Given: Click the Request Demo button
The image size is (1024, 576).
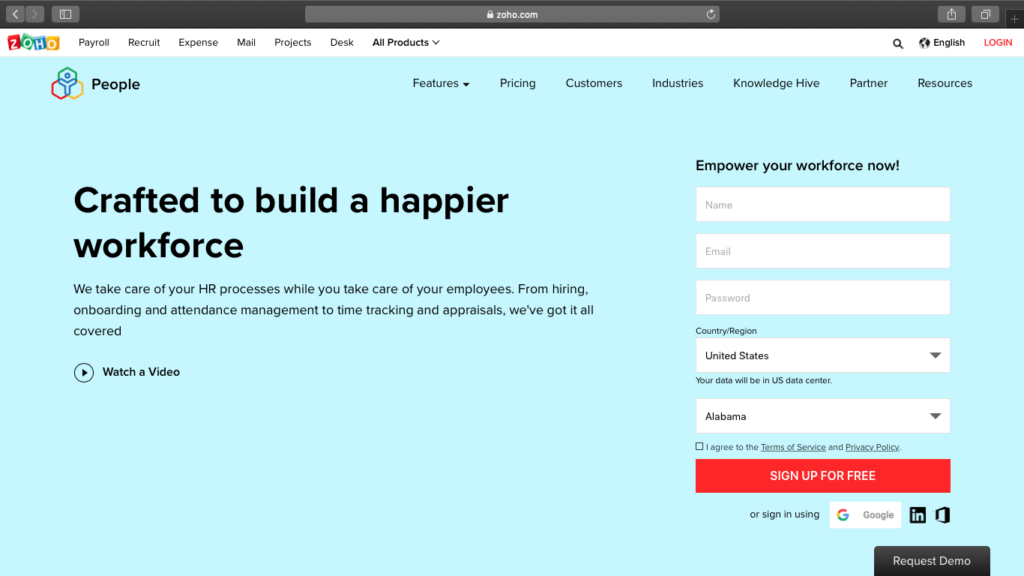Looking at the screenshot, I should click(931, 561).
